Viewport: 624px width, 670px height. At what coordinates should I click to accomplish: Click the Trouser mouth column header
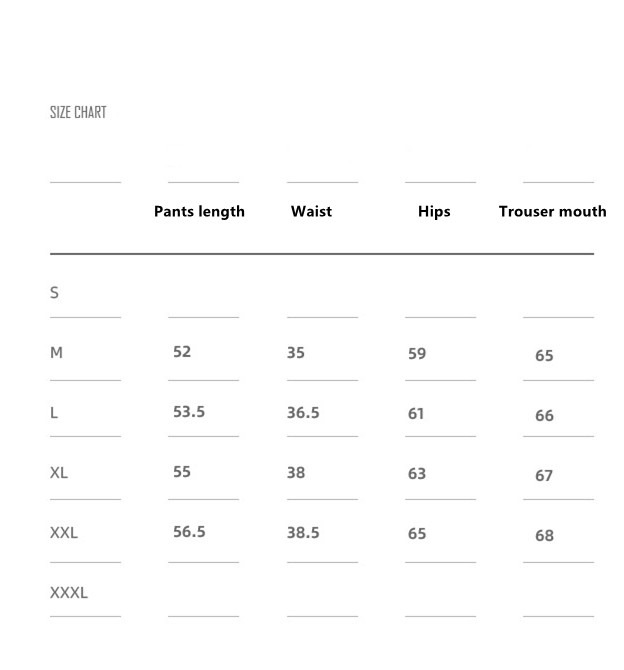coord(552,211)
